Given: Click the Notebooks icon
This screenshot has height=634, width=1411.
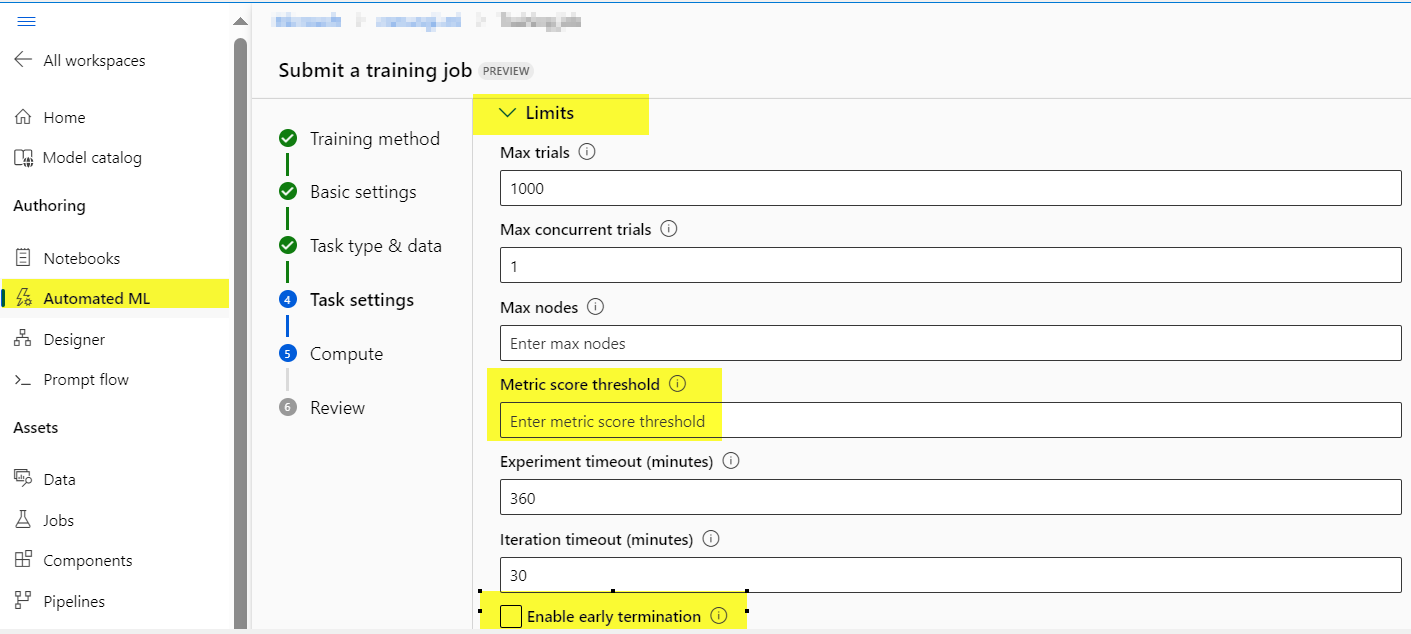Looking at the screenshot, I should coord(23,258).
